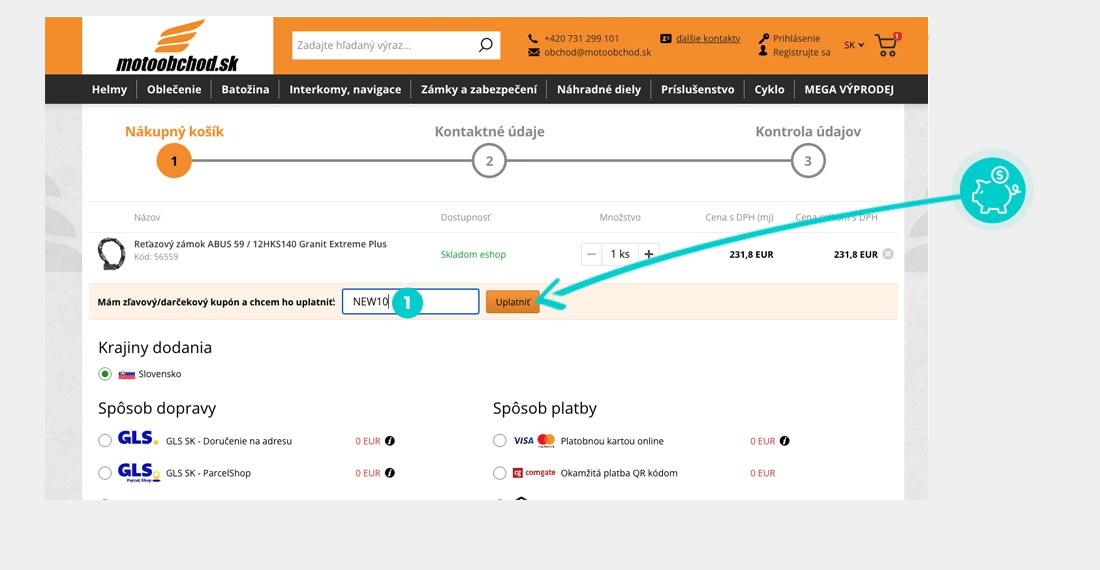Click the envelope email icon
The height and width of the screenshot is (570, 1100).
pyautogui.click(x=534, y=52)
